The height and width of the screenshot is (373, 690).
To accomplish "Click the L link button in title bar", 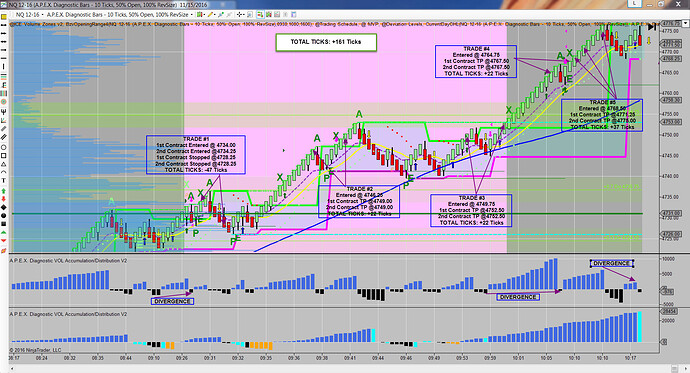I will click(x=635, y=4).
